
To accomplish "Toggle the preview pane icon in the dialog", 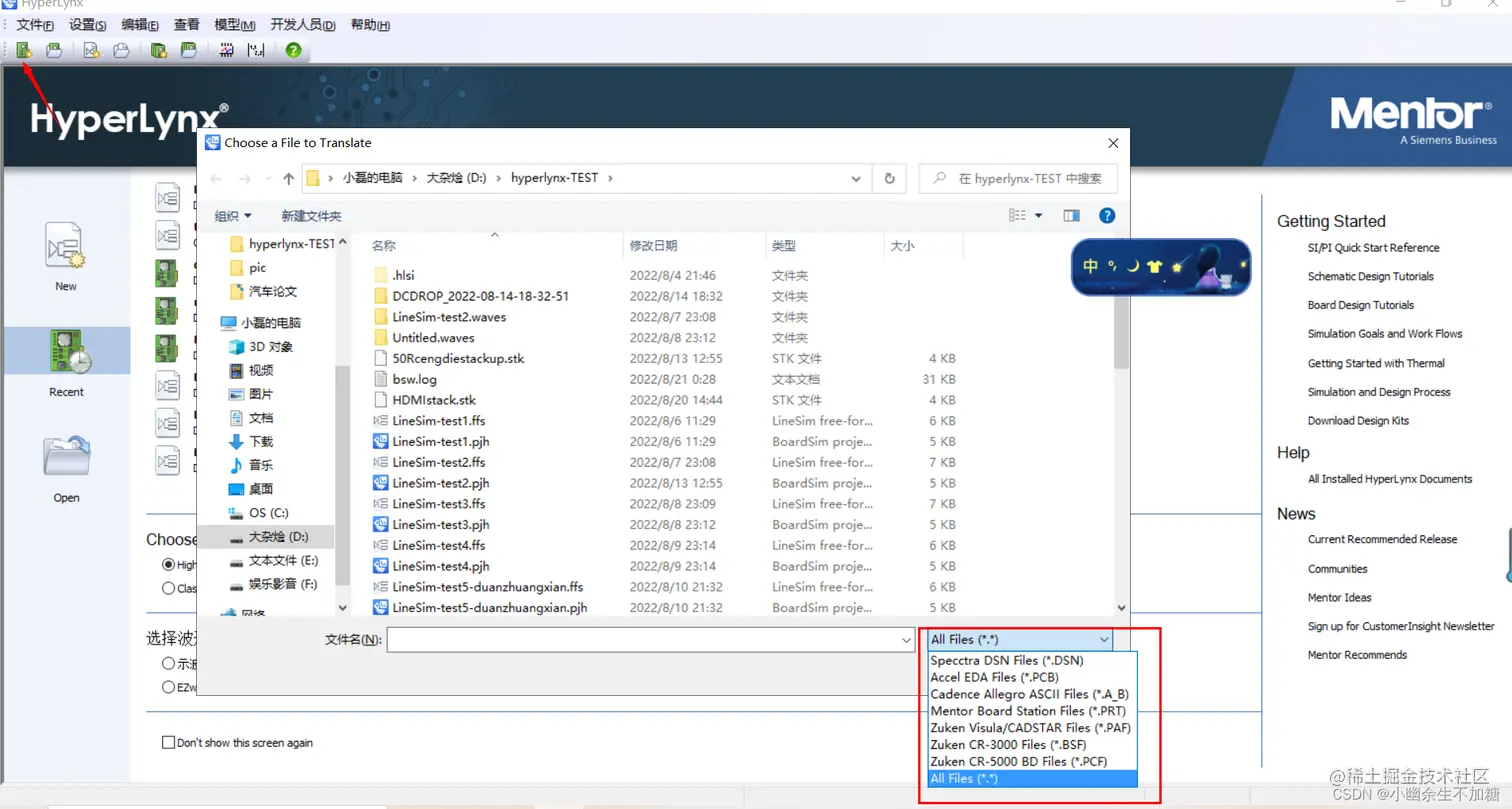I will [x=1071, y=216].
